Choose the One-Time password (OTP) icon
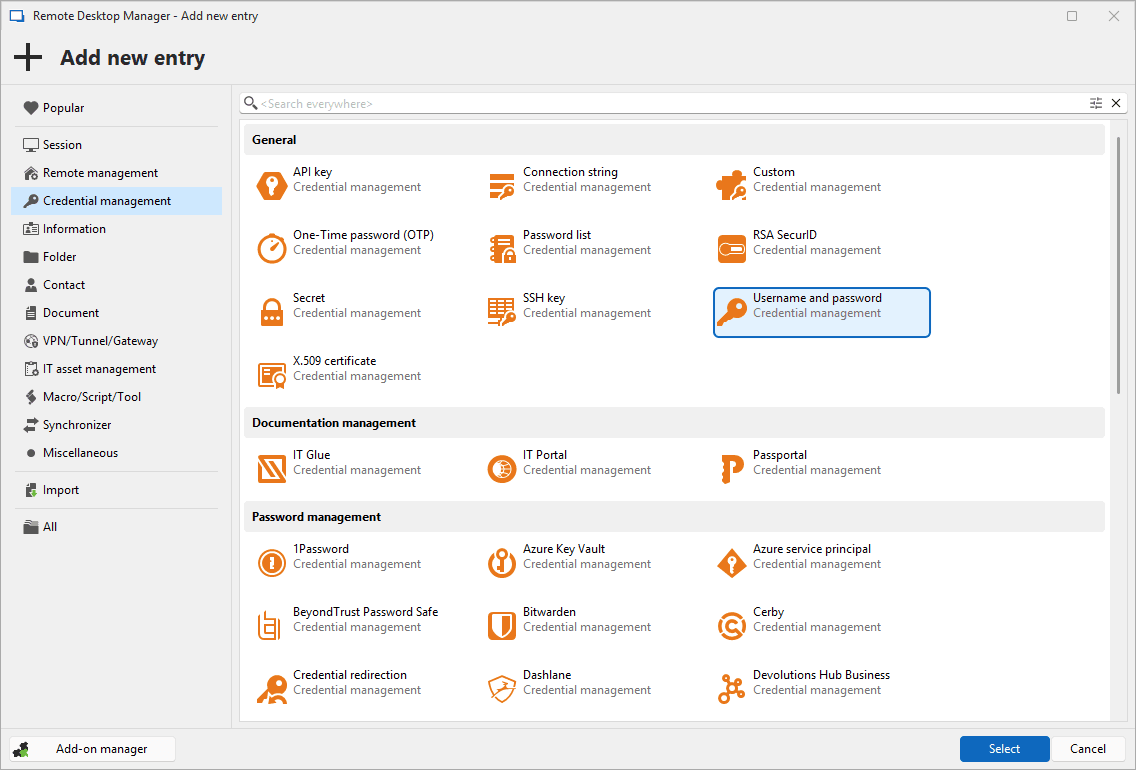 click(x=272, y=249)
